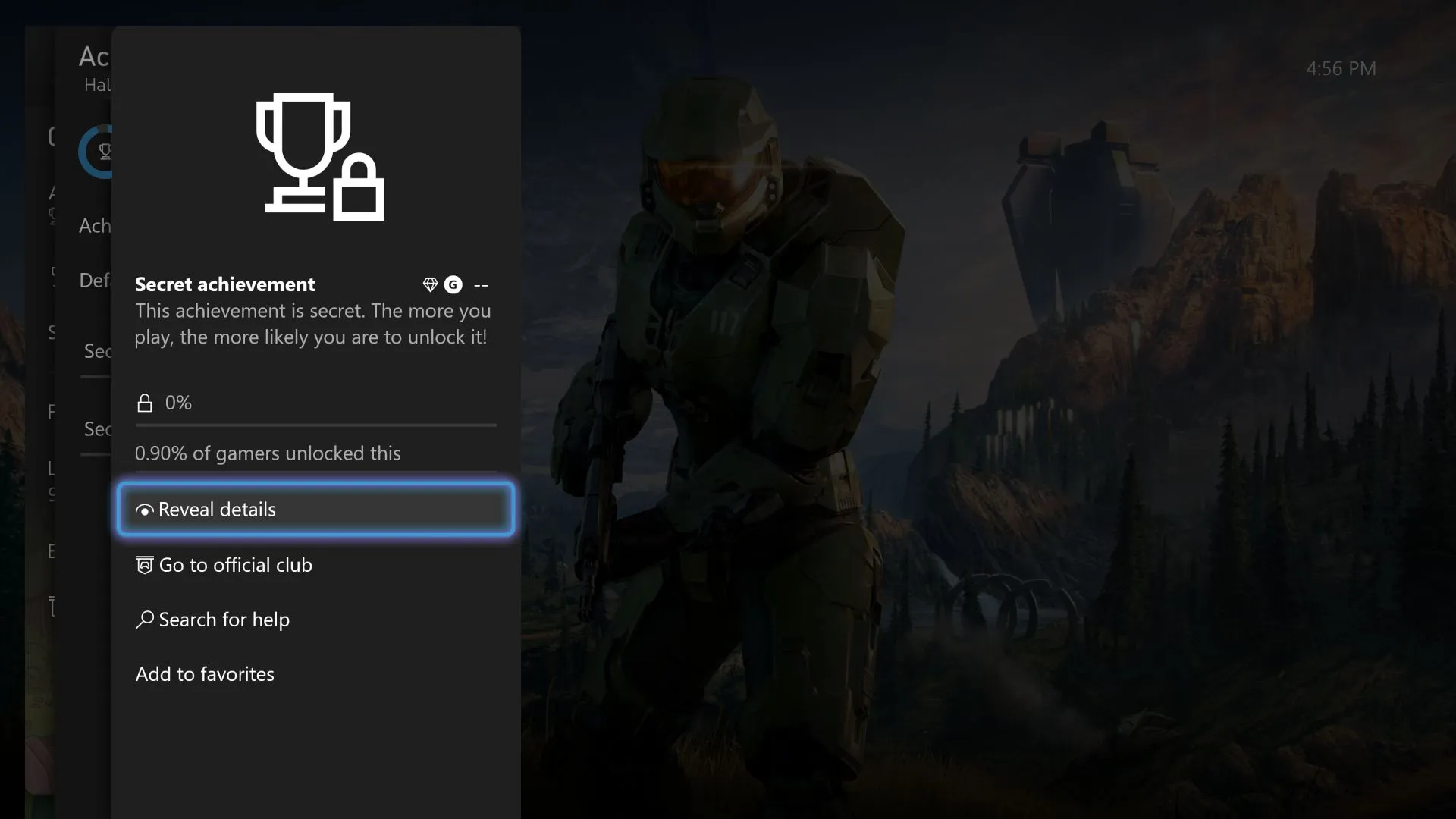
Task: Click the magnifier icon for Search for help
Action: click(144, 620)
